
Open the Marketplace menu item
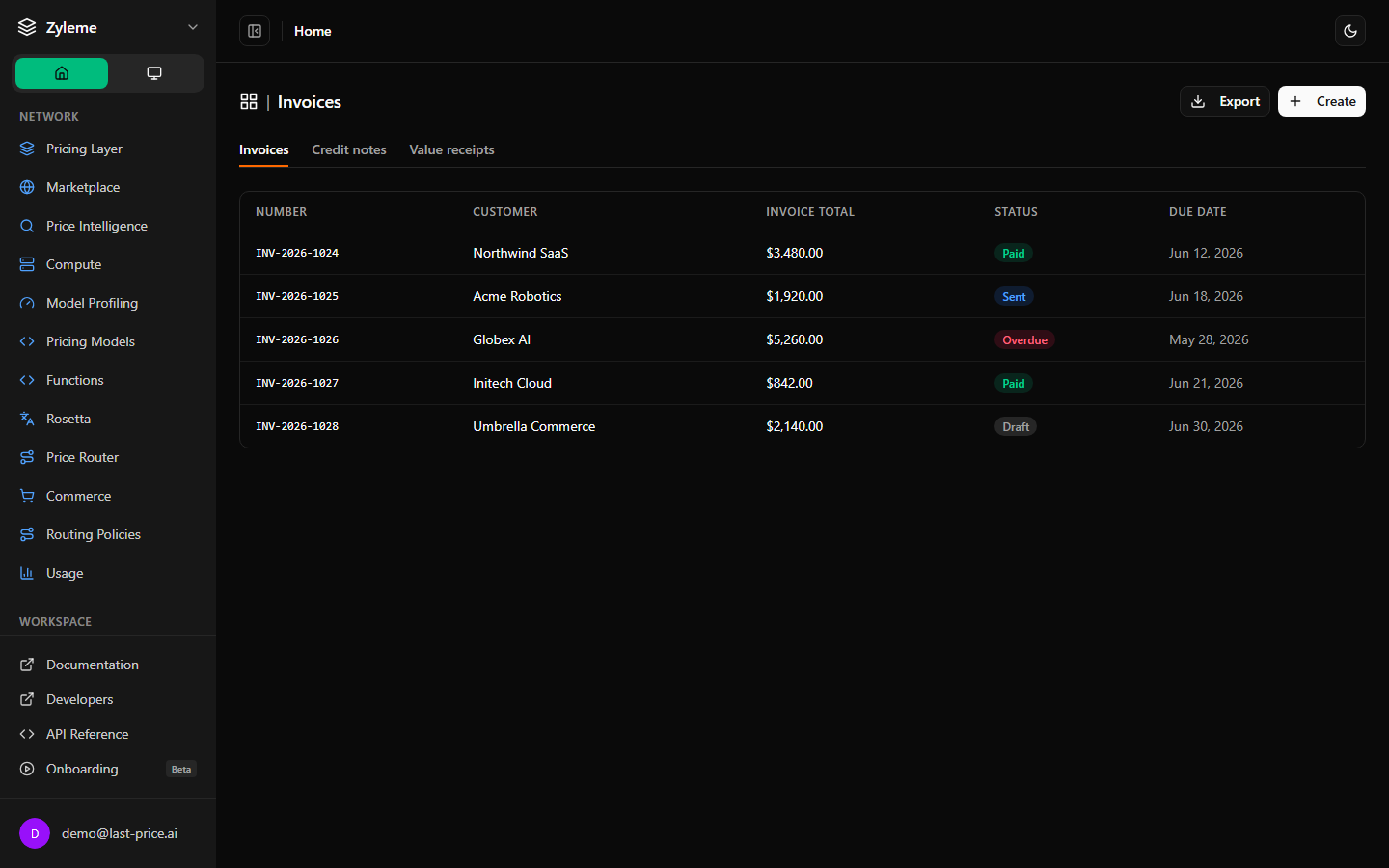108,187
